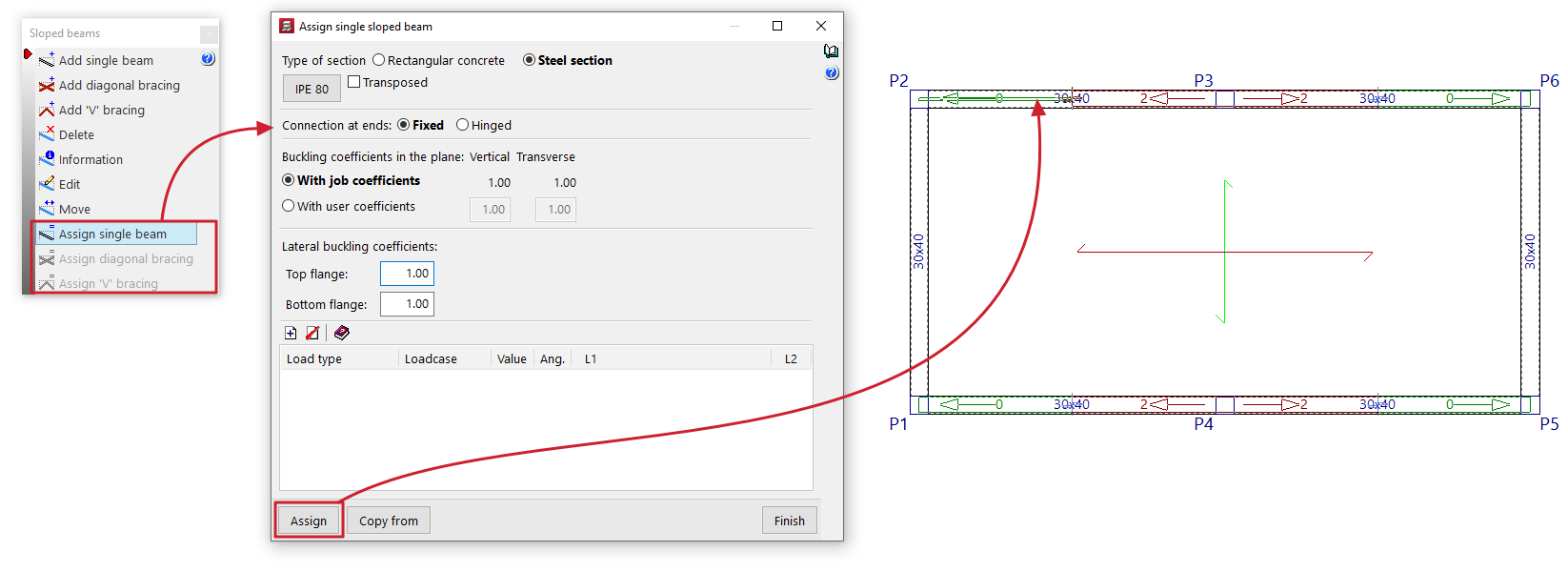
Task: Maximize the Assign single sloped beam dialog
Action: (777, 26)
